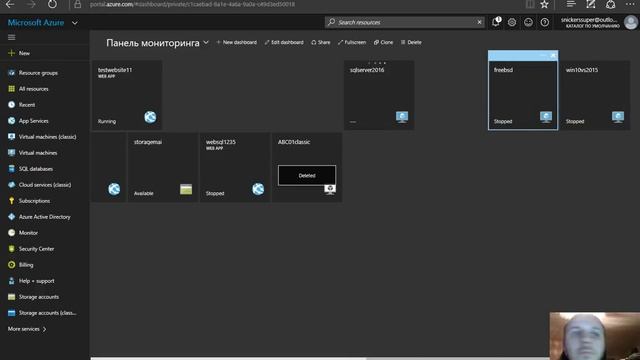The image size is (640, 360).
Task: Clear the search resources box with X
Action: 479,22
